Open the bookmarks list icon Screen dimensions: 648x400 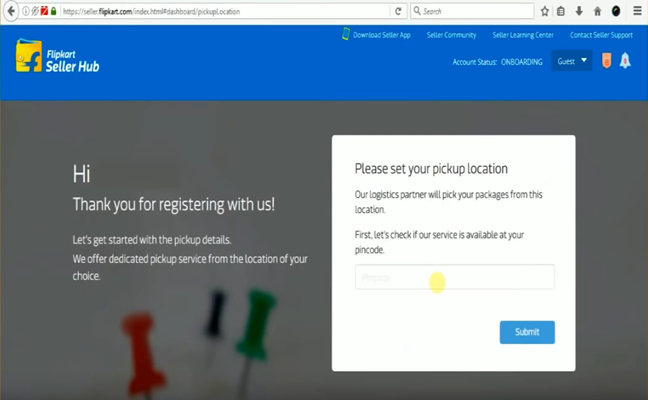click(x=561, y=11)
